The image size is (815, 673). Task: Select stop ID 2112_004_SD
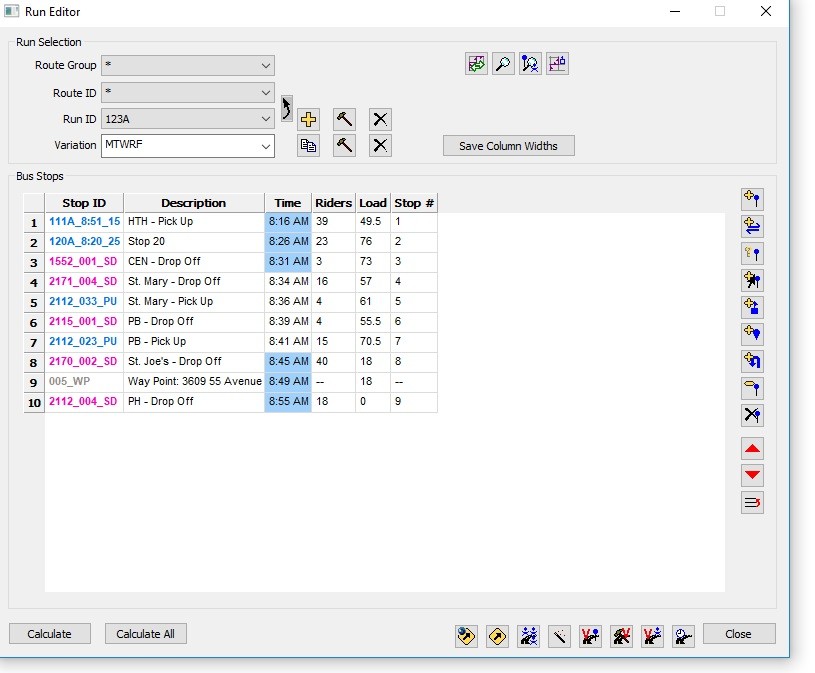pos(84,402)
